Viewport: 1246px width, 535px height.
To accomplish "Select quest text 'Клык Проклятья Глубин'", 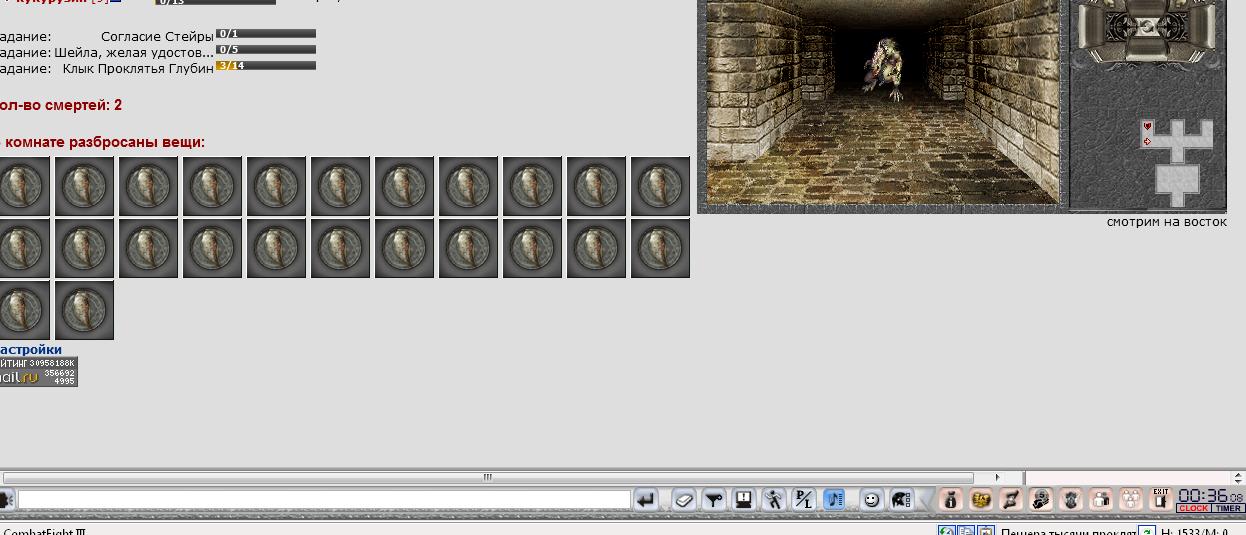I will click(x=138, y=68).
